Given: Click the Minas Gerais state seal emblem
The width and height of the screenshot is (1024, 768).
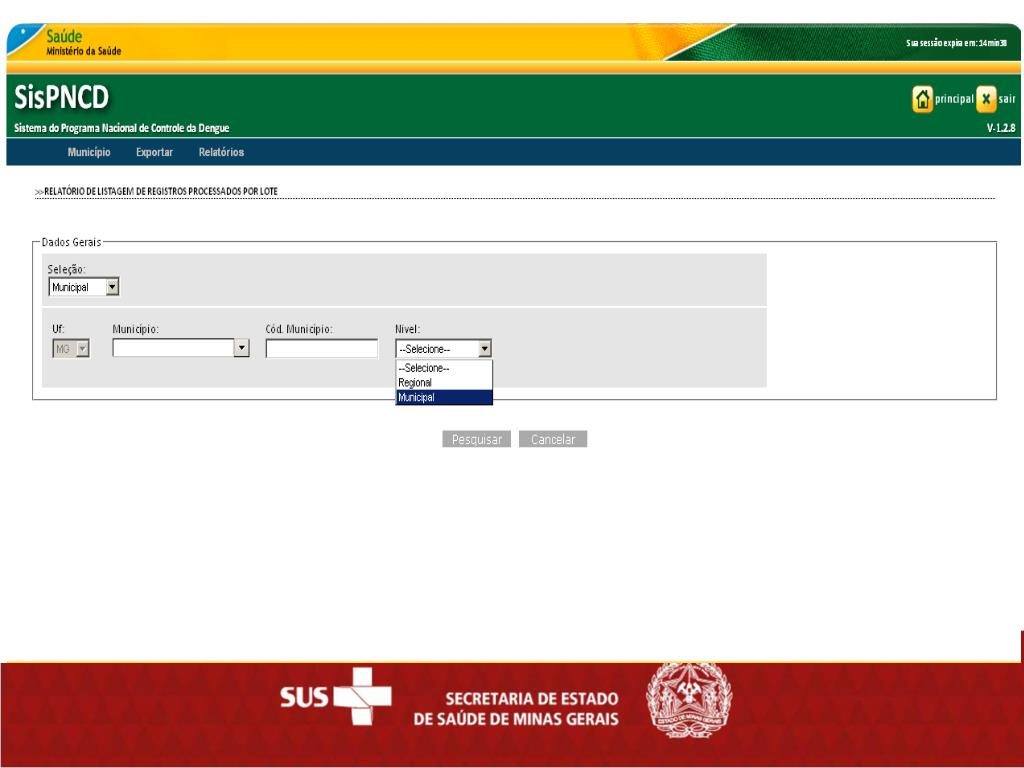Looking at the screenshot, I should [x=689, y=700].
